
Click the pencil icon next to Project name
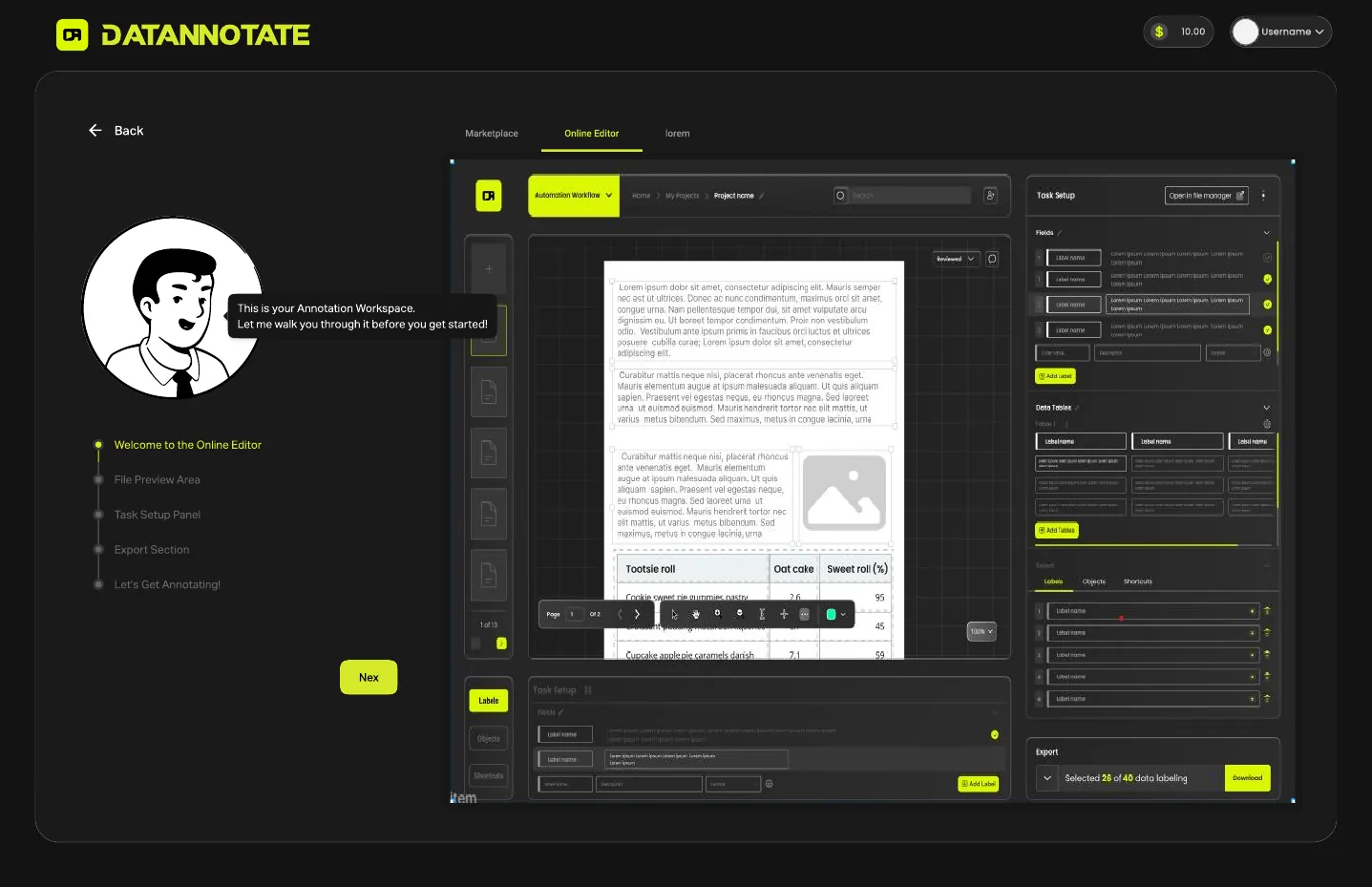pyautogui.click(x=762, y=196)
